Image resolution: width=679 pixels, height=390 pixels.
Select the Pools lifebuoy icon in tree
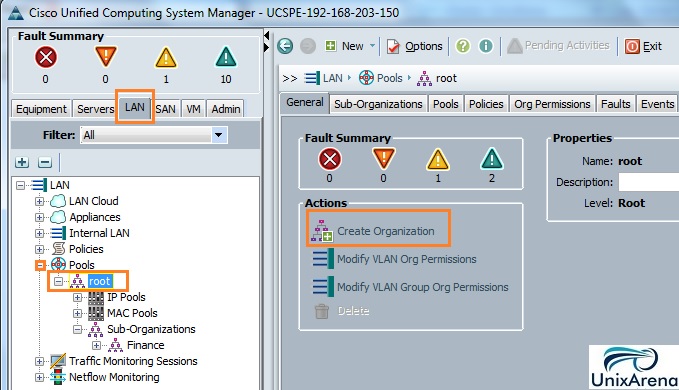point(58,264)
